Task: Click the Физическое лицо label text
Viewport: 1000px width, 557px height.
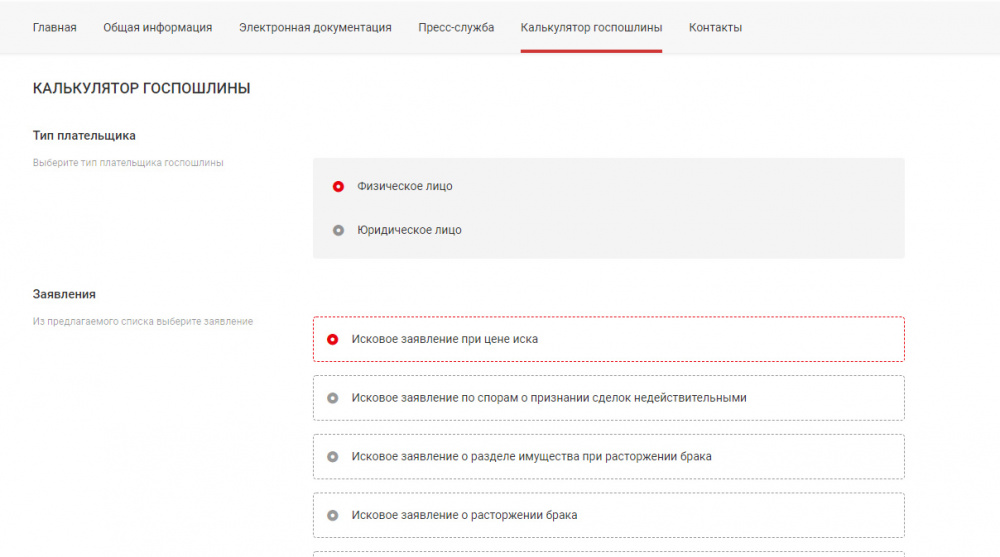Action: pyautogui.click(x=404, y=186)
